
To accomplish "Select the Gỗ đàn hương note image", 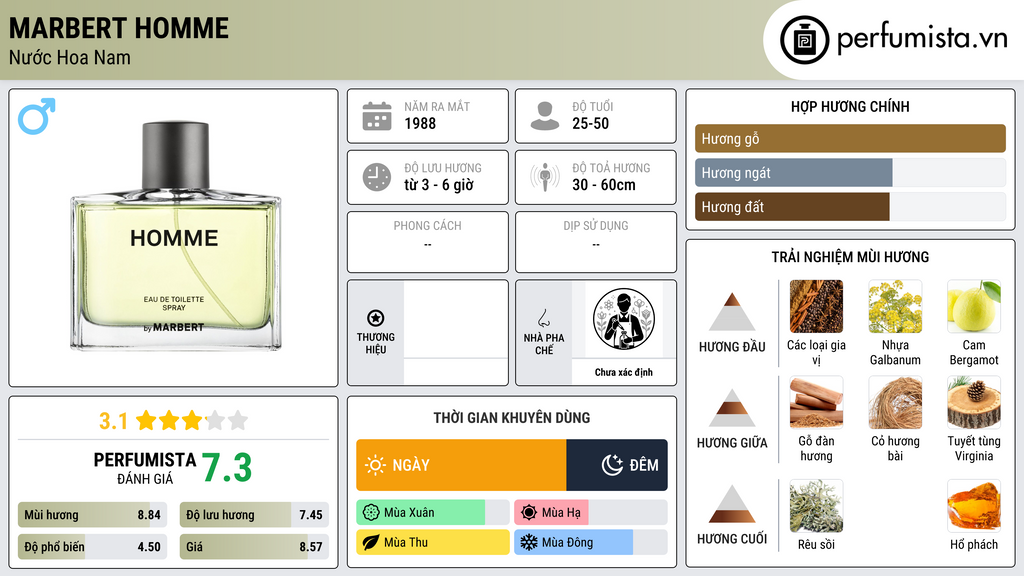I will coord(816,402).
